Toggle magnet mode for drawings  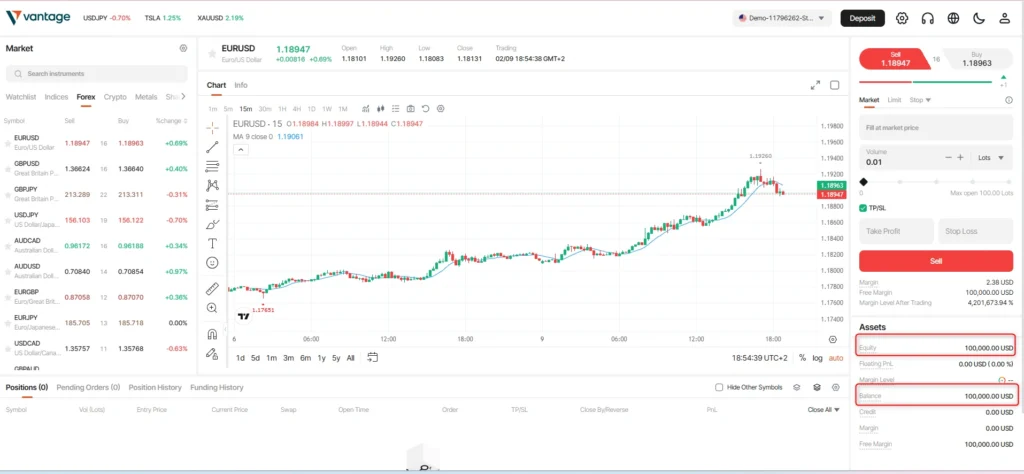point(212,334)
